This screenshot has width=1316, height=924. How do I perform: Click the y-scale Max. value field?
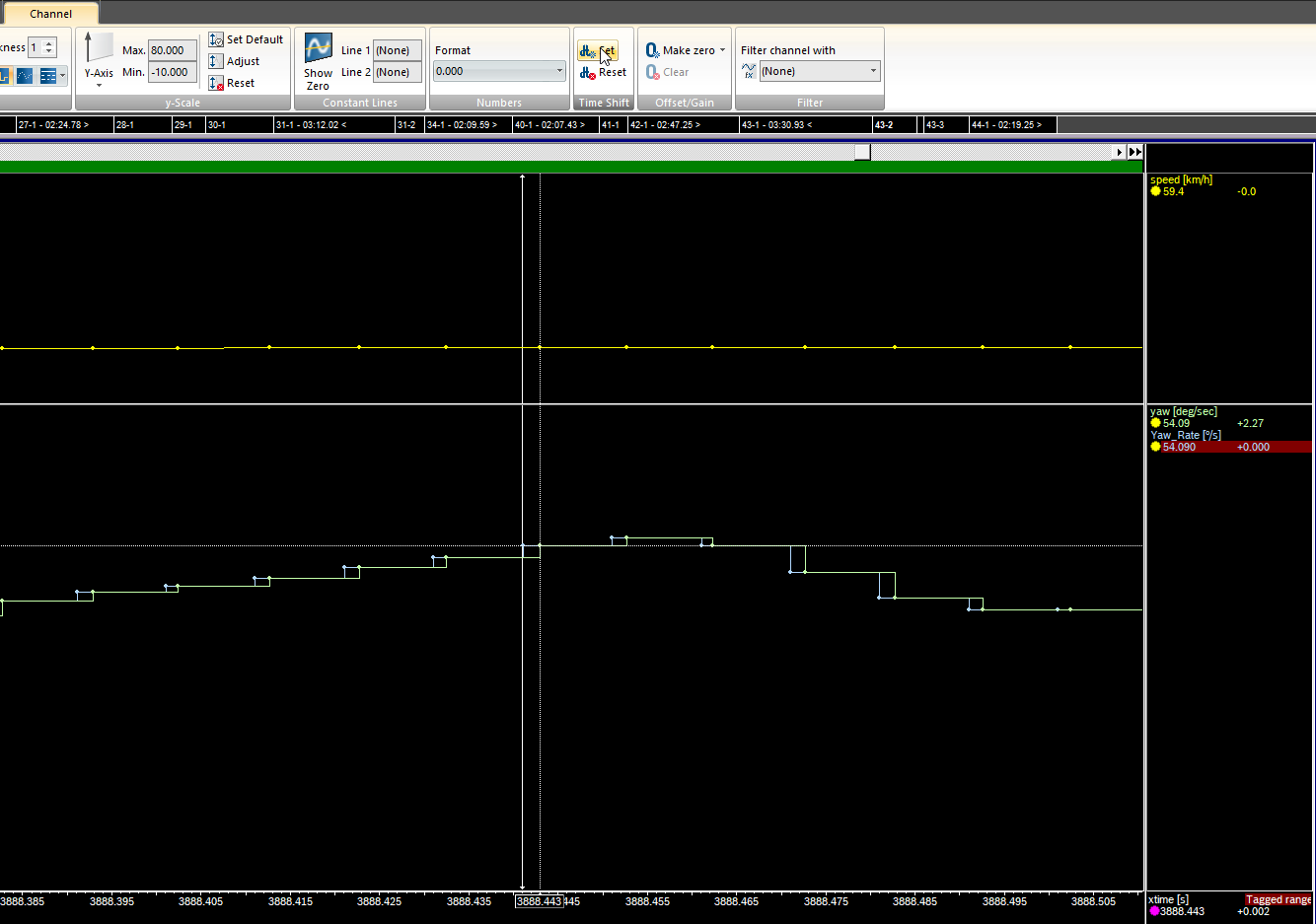point(173,50)
